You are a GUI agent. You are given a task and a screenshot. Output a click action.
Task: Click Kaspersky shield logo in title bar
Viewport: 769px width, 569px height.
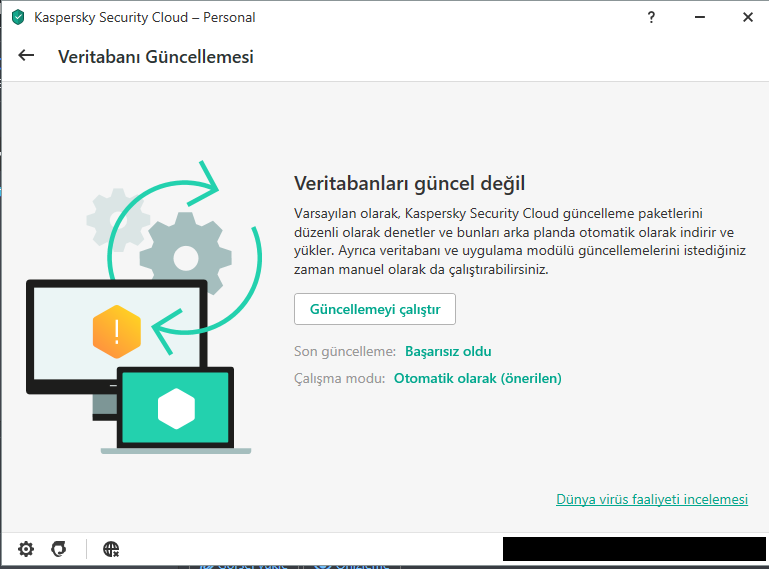pyautogui.click(x=18, y=18)
